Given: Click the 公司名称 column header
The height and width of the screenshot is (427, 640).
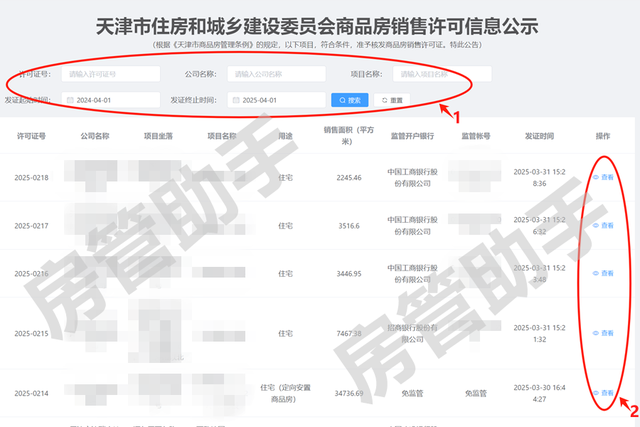Looking at the screenshot, I should tap(95, 136).
